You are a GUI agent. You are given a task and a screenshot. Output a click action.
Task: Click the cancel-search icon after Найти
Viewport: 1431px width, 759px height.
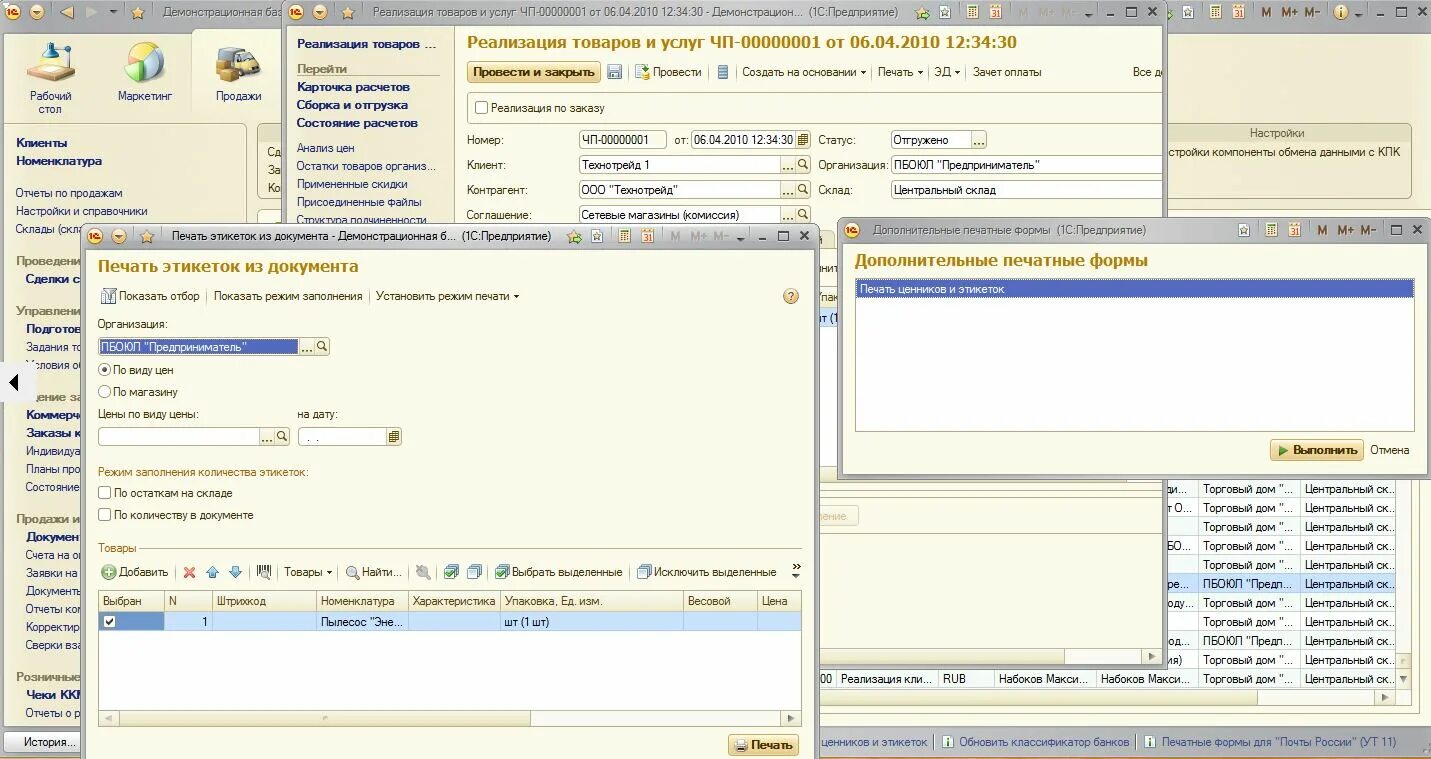click(423, 572)
